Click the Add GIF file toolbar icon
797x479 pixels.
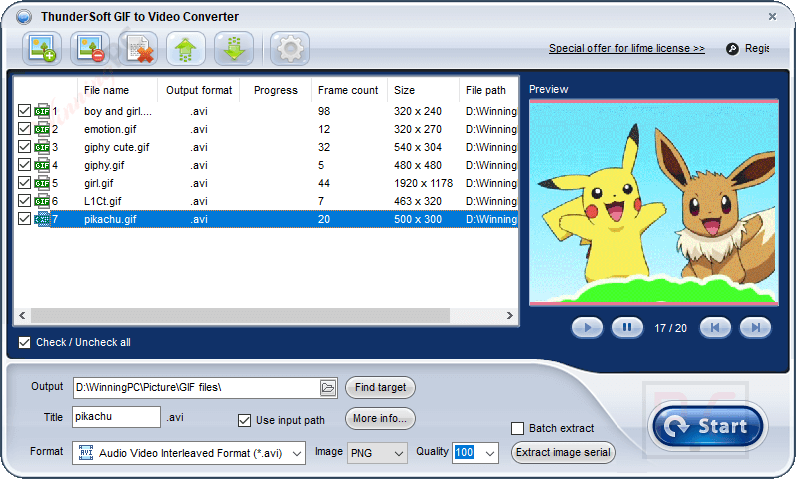[42, 49]
